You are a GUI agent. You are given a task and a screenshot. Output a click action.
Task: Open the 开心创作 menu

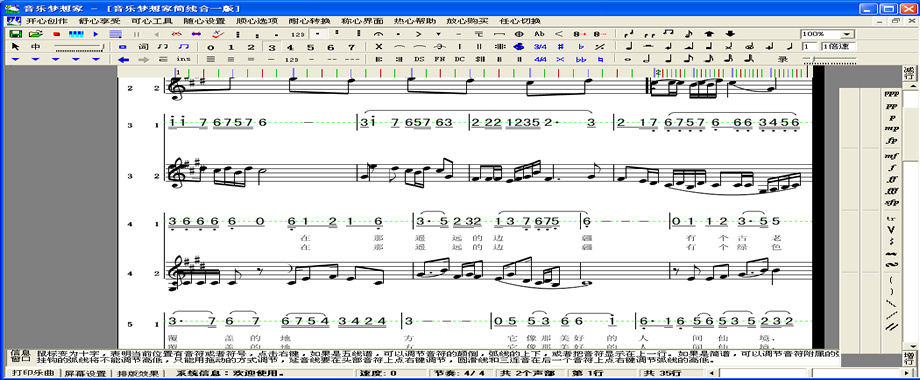[46, 21]
